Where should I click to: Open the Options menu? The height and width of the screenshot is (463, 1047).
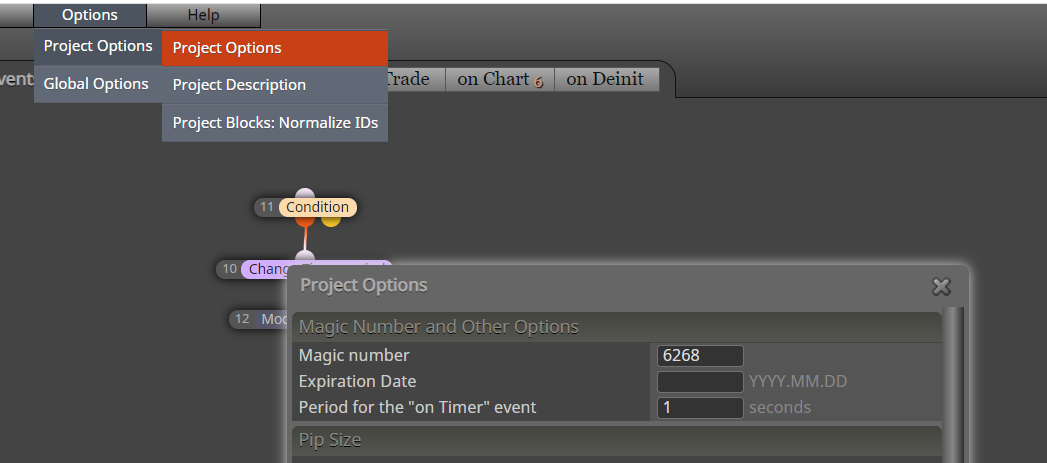coord(89,15)
